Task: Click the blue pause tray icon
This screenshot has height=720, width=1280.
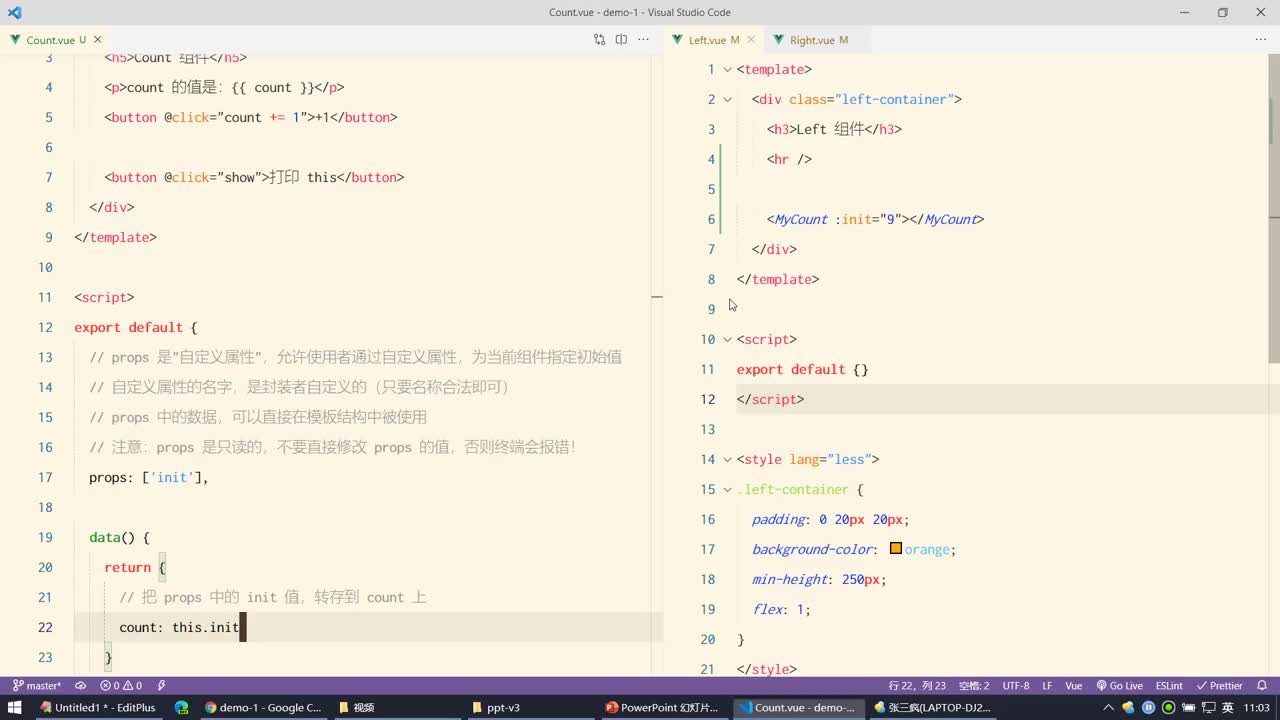Action: [x=1148, y=707]
